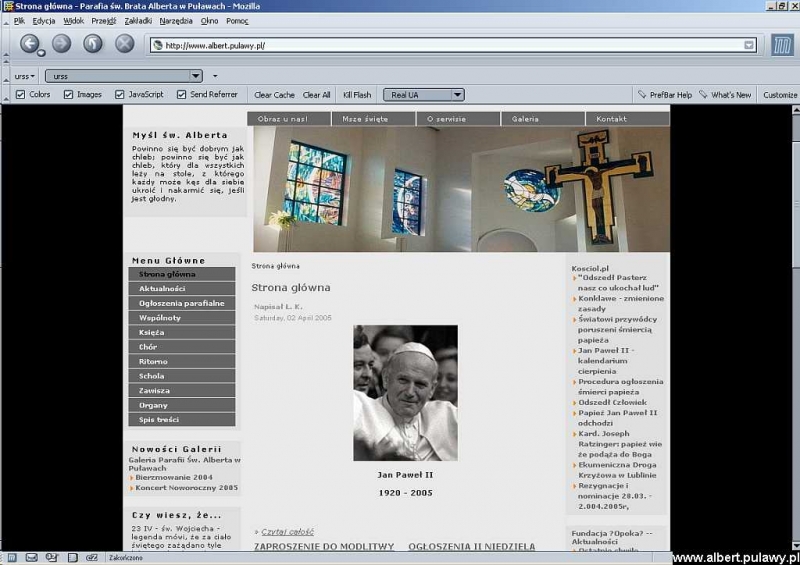This screenshot has height=565, width=800.
Task: Click Kill Flash button
Action: (x=357, y=95)
